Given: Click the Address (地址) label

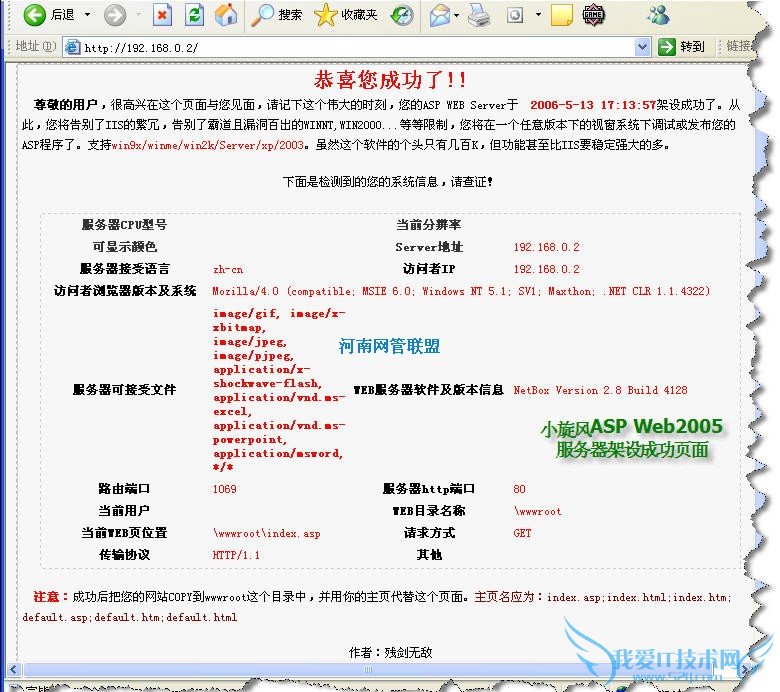Looking at the screenshot, I should click(35, 46).
